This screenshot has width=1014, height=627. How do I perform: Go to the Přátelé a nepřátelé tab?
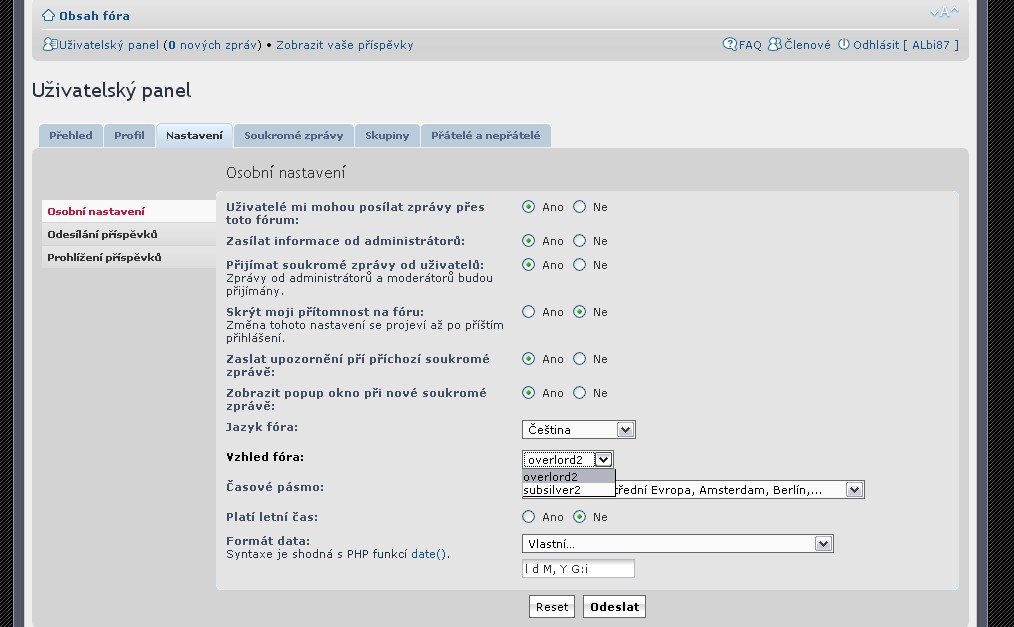click(x=485, y=136)
